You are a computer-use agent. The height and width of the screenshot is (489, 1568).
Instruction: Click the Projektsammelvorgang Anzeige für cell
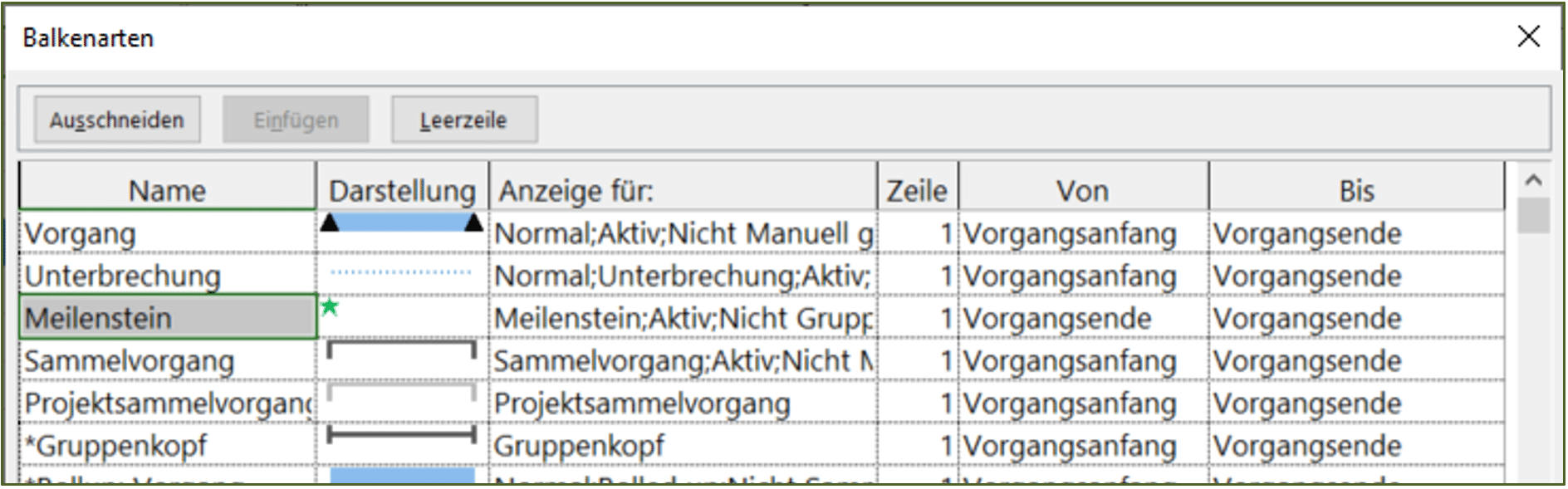684,403
